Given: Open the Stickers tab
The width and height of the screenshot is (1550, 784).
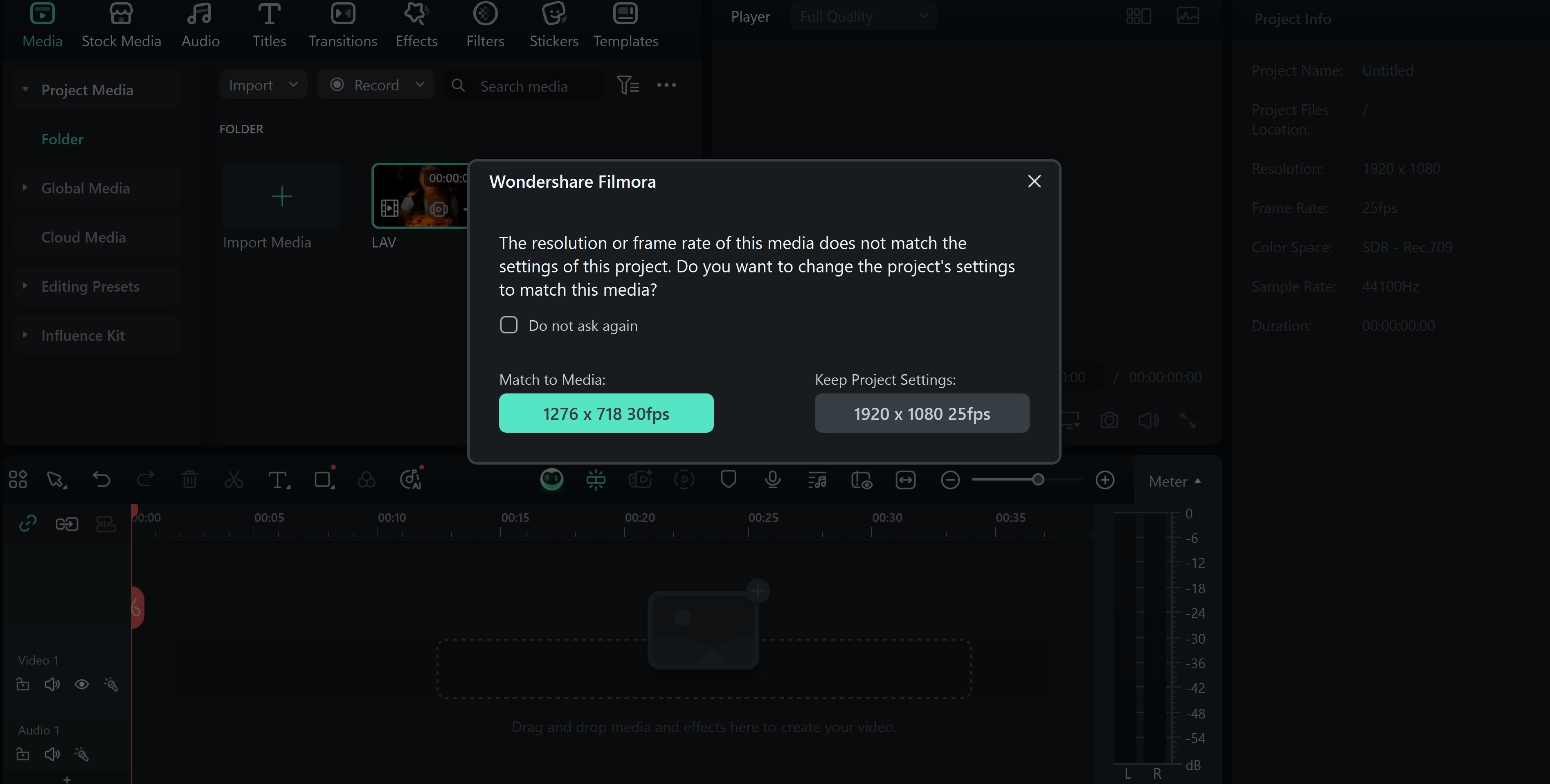Looking at the screenshot, I should 553,25.
